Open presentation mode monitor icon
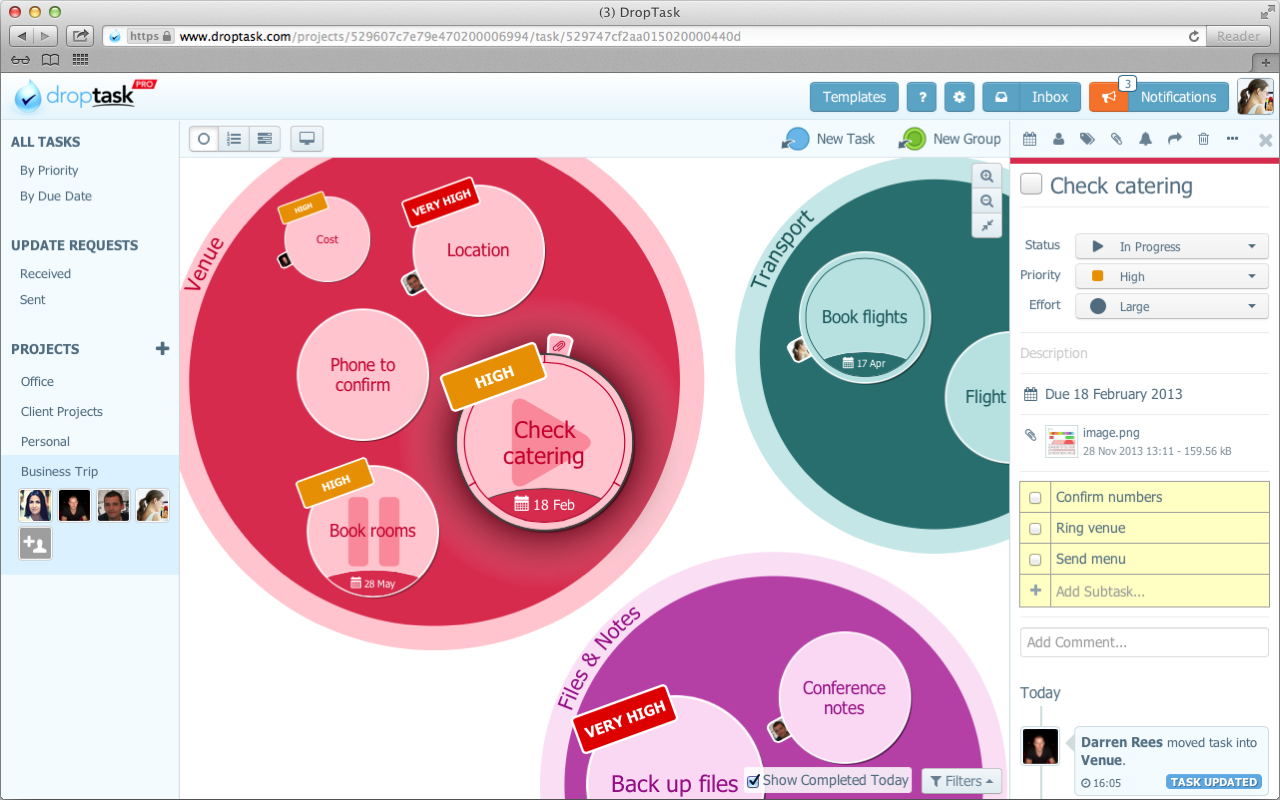Image resolution: width=1280 pixels, height=800 pixels. click(x=306, y=138)
